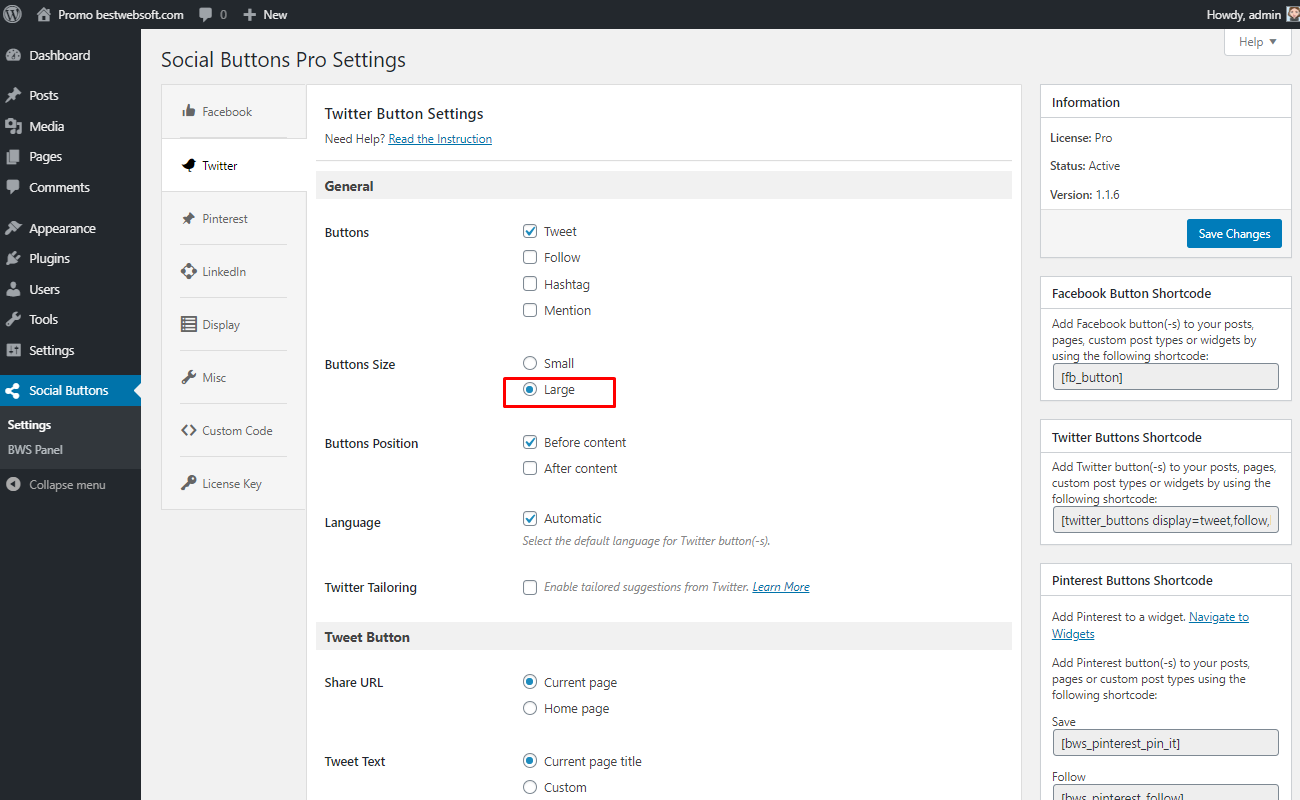The width and height of the screenshot is (1300, 800).
Task: Click the Users icon in sidebar
Action: click(13, 289)
